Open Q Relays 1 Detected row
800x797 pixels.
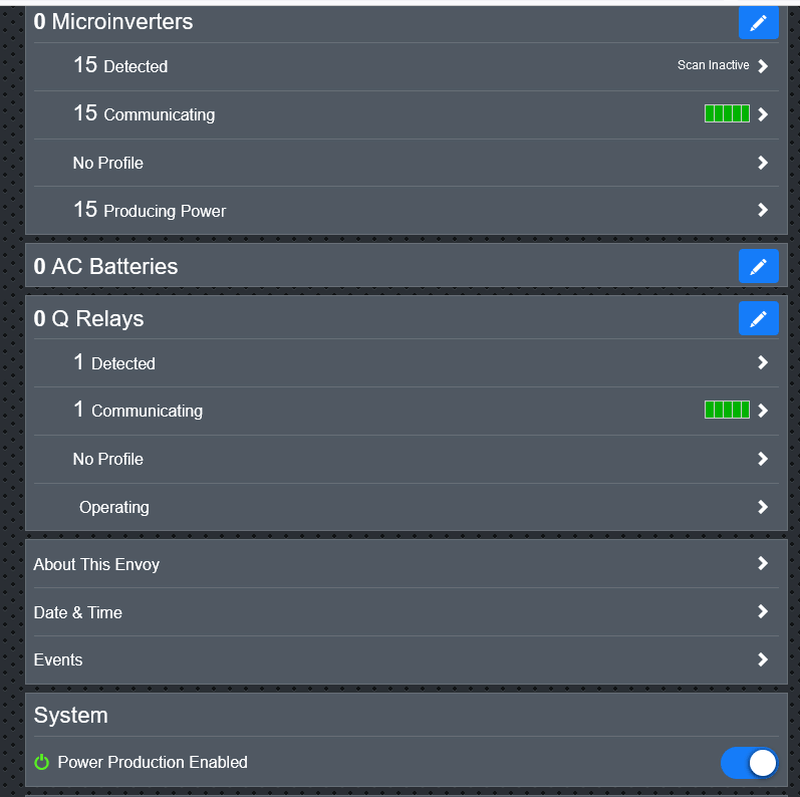[x=114, y=363]
